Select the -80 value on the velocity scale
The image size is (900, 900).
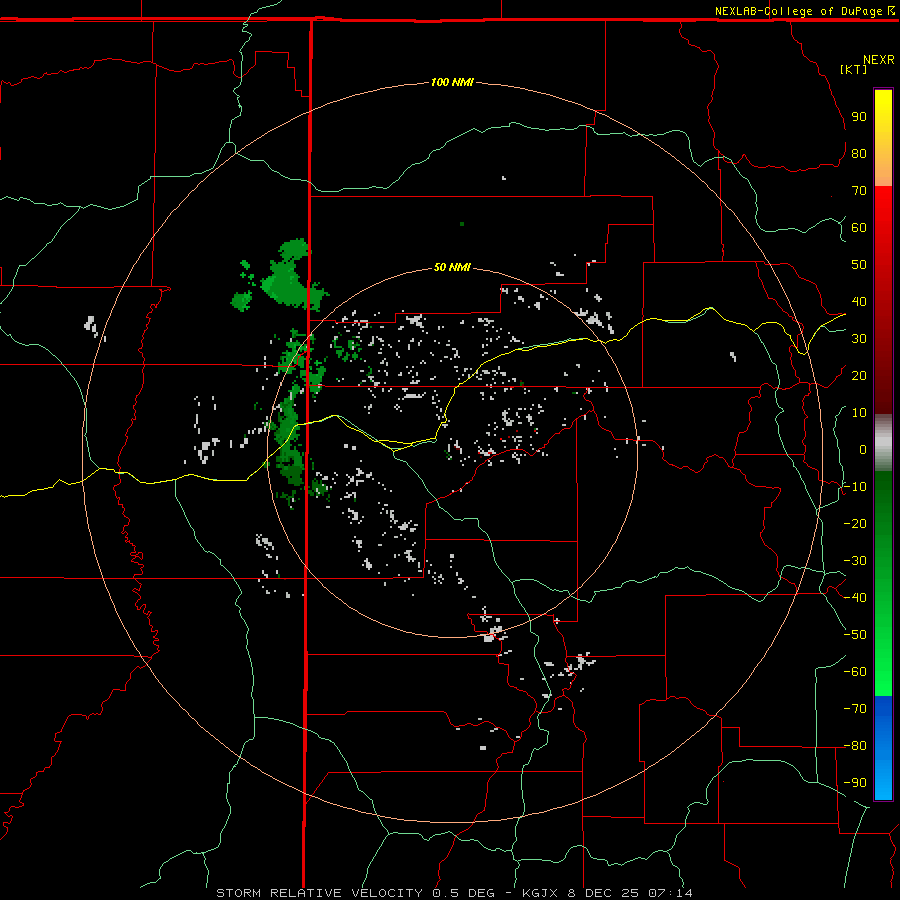click(x=855, y=746)
